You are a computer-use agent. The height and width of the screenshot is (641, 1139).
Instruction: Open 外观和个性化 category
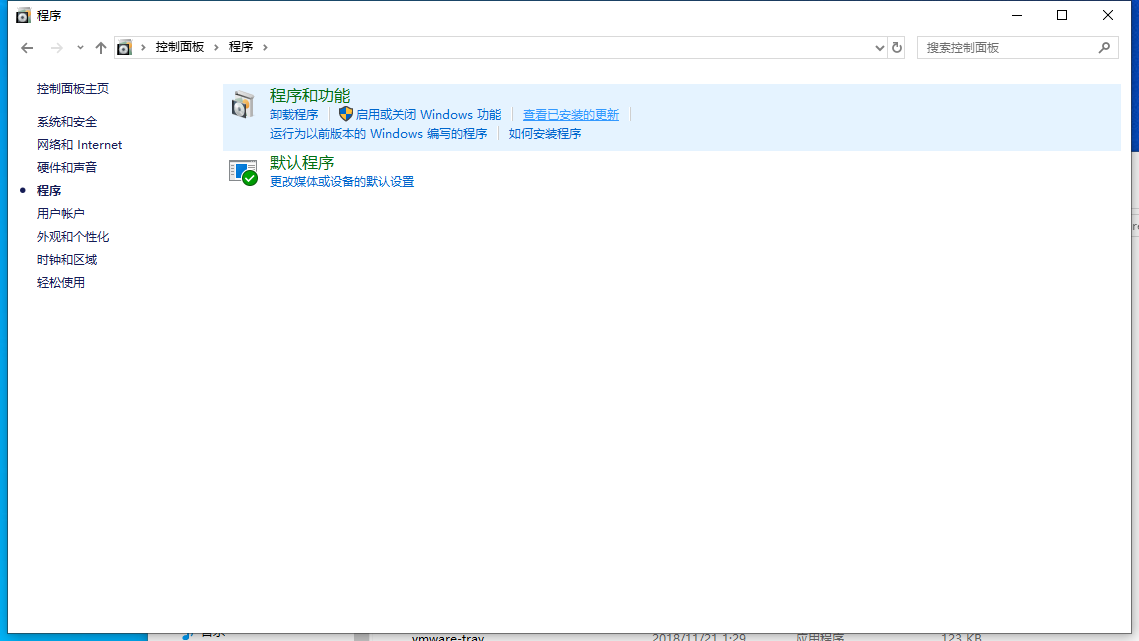point(73,237)
